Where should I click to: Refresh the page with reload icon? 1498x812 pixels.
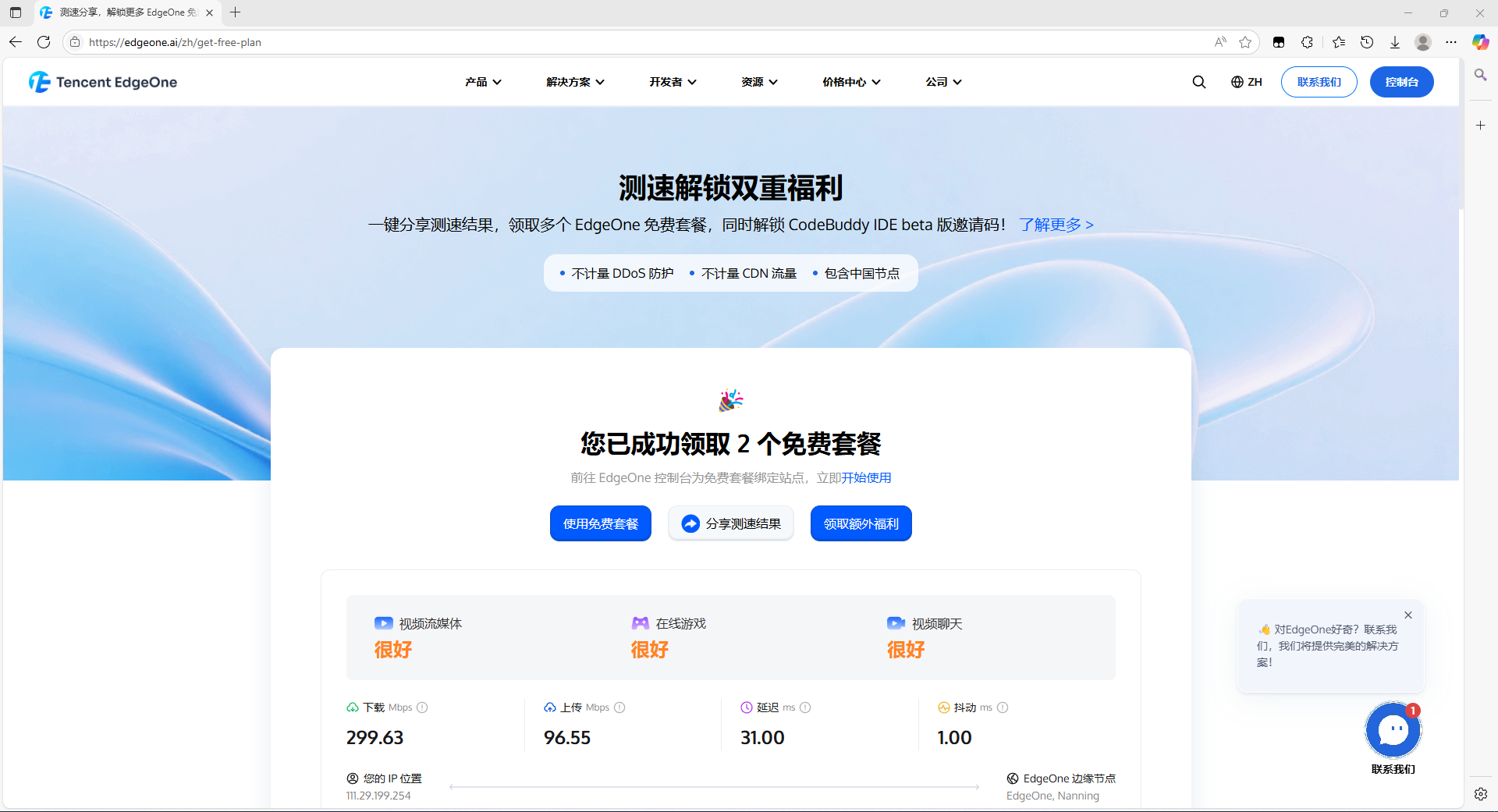[44, 42]
